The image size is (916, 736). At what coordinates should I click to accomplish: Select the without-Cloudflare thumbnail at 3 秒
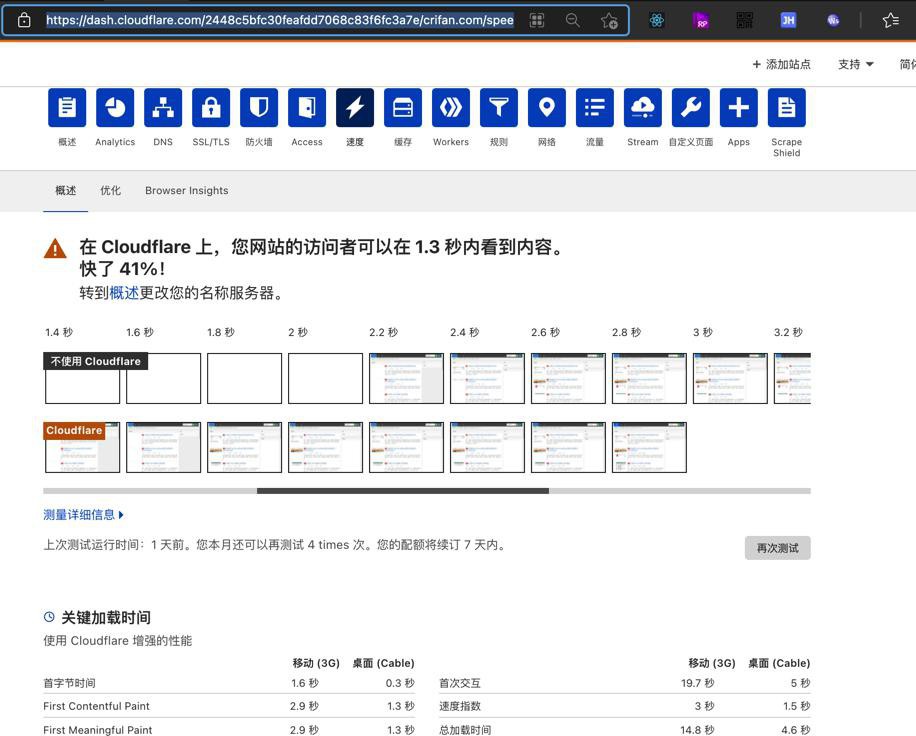click(730, 379)
